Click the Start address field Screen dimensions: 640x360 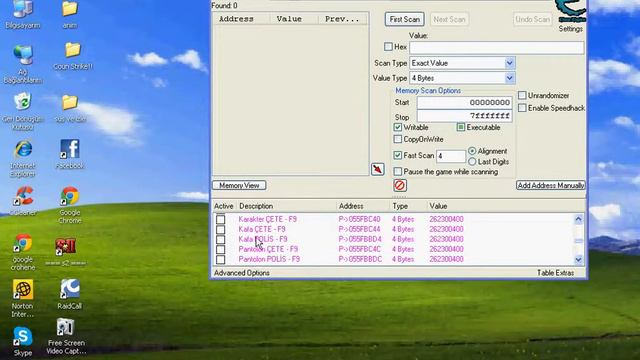[x=464, y=102]
